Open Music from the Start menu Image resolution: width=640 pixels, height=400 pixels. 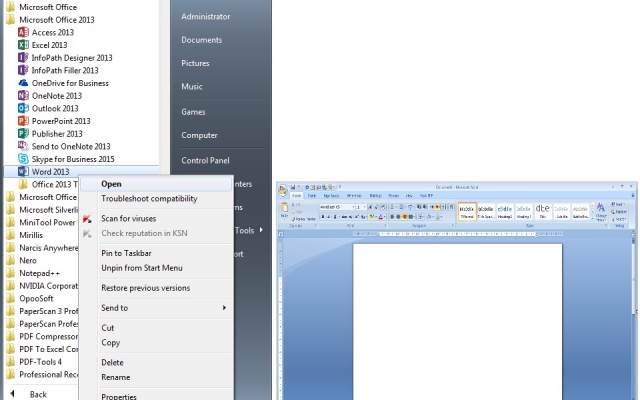pos(192,87)
